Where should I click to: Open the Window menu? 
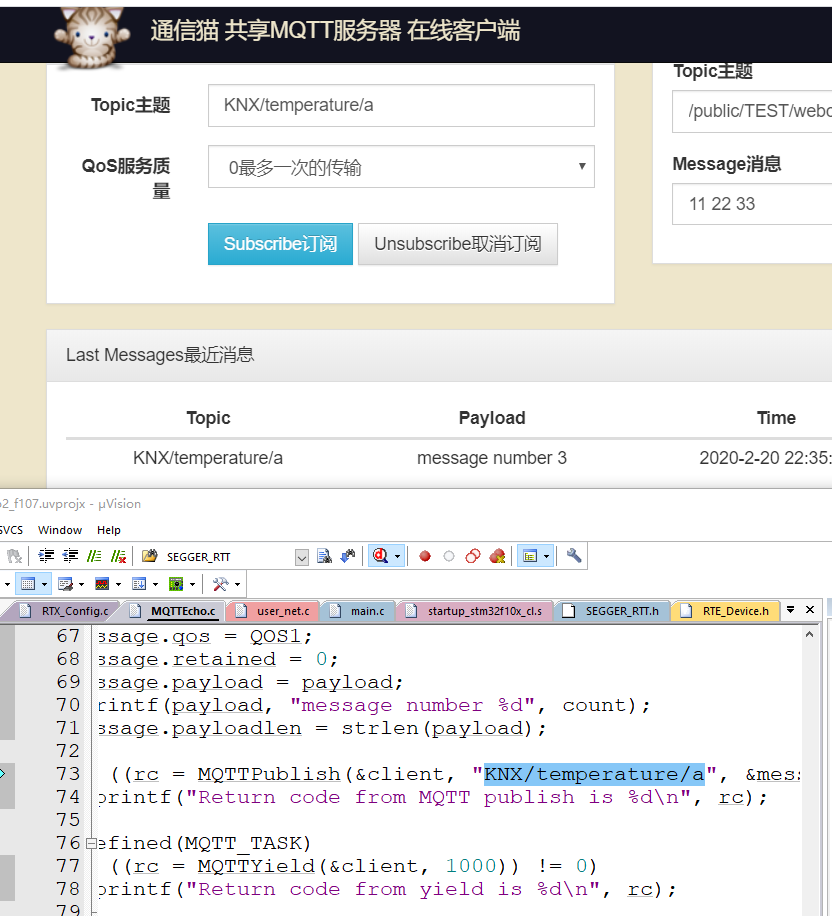click(60, 530)
